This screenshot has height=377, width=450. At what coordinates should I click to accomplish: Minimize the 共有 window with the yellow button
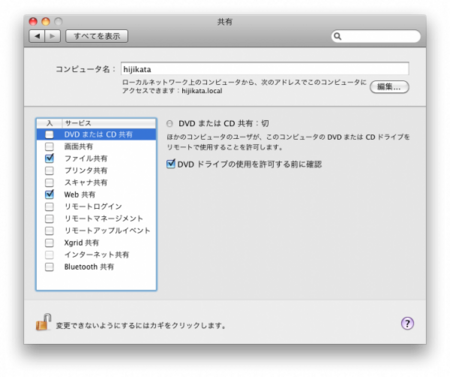tap(46, 22)
